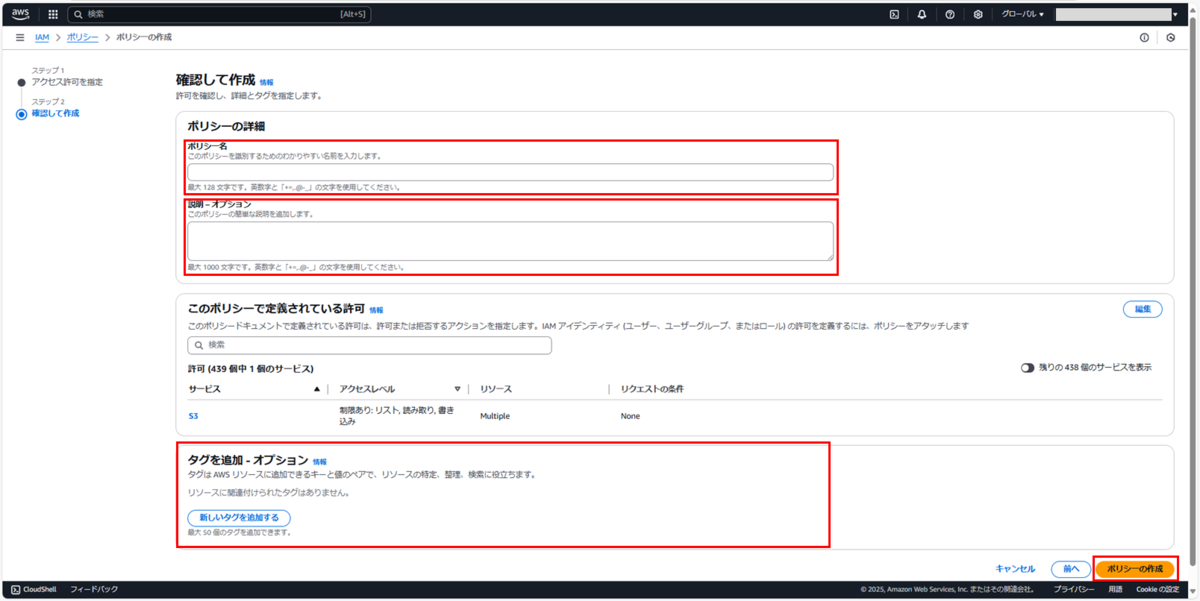Go to IAM breadcrumb link
The width and height of the screenshot is (1200, 601).
[x=42, y=37]
